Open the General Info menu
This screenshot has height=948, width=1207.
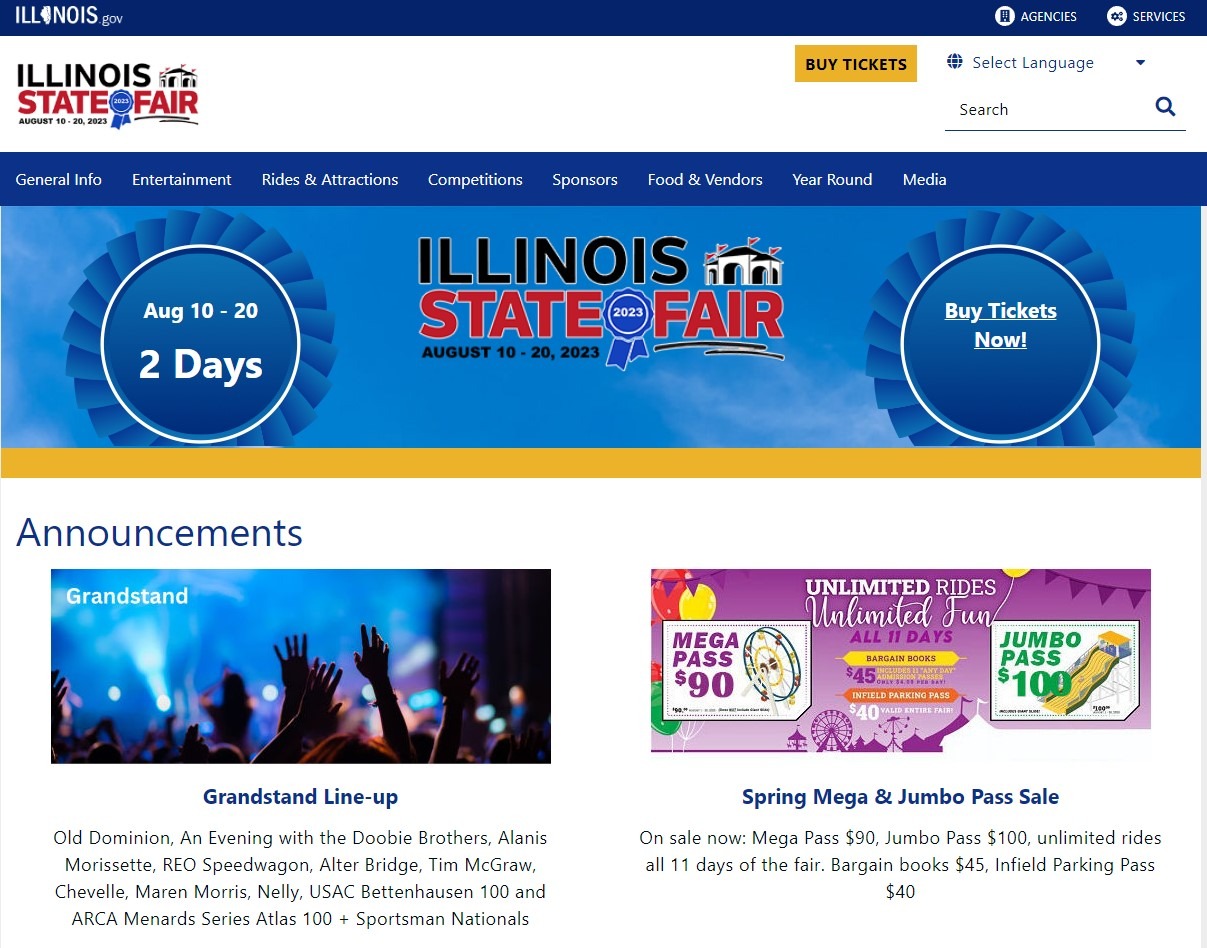point(59,180)
